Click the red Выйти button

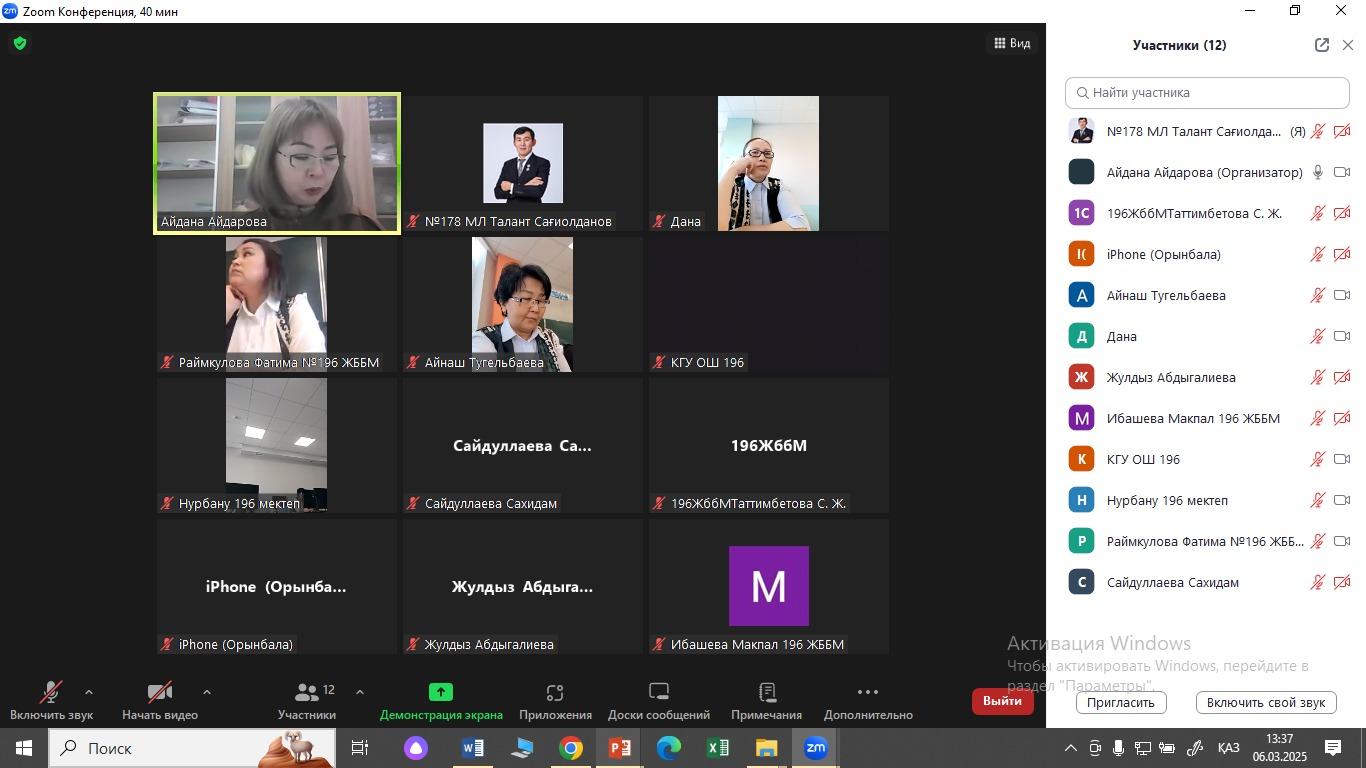pos(1002,701)
